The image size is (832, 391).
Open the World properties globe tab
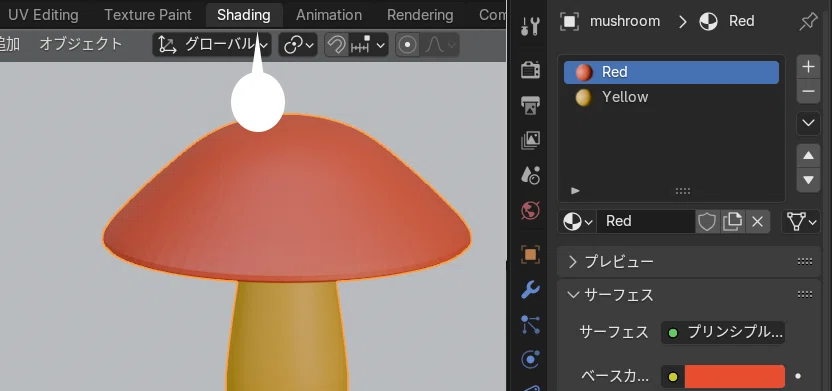coord(530,211)
